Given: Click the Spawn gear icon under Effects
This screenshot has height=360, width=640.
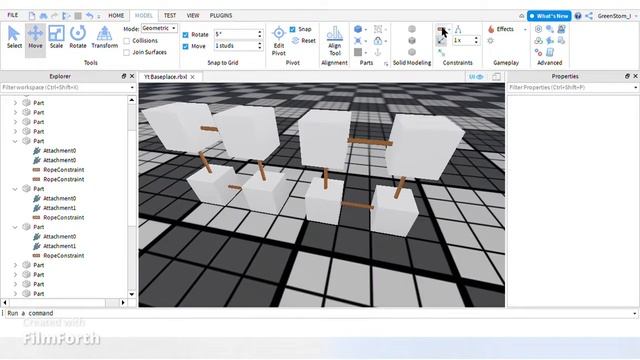Looking at the screenshot, I should [x=491, y=41].
